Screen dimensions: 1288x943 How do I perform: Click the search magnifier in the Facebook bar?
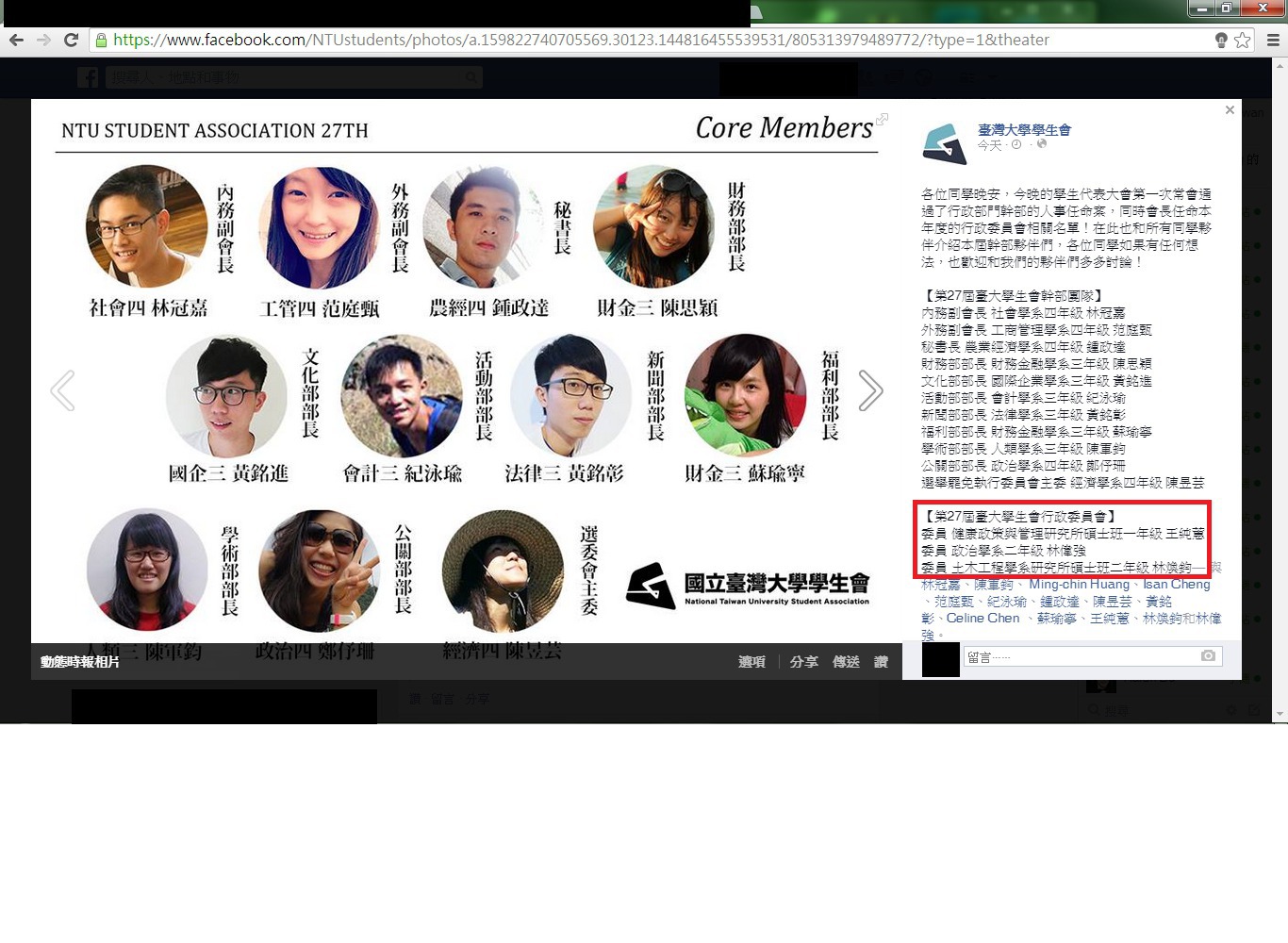471,77
